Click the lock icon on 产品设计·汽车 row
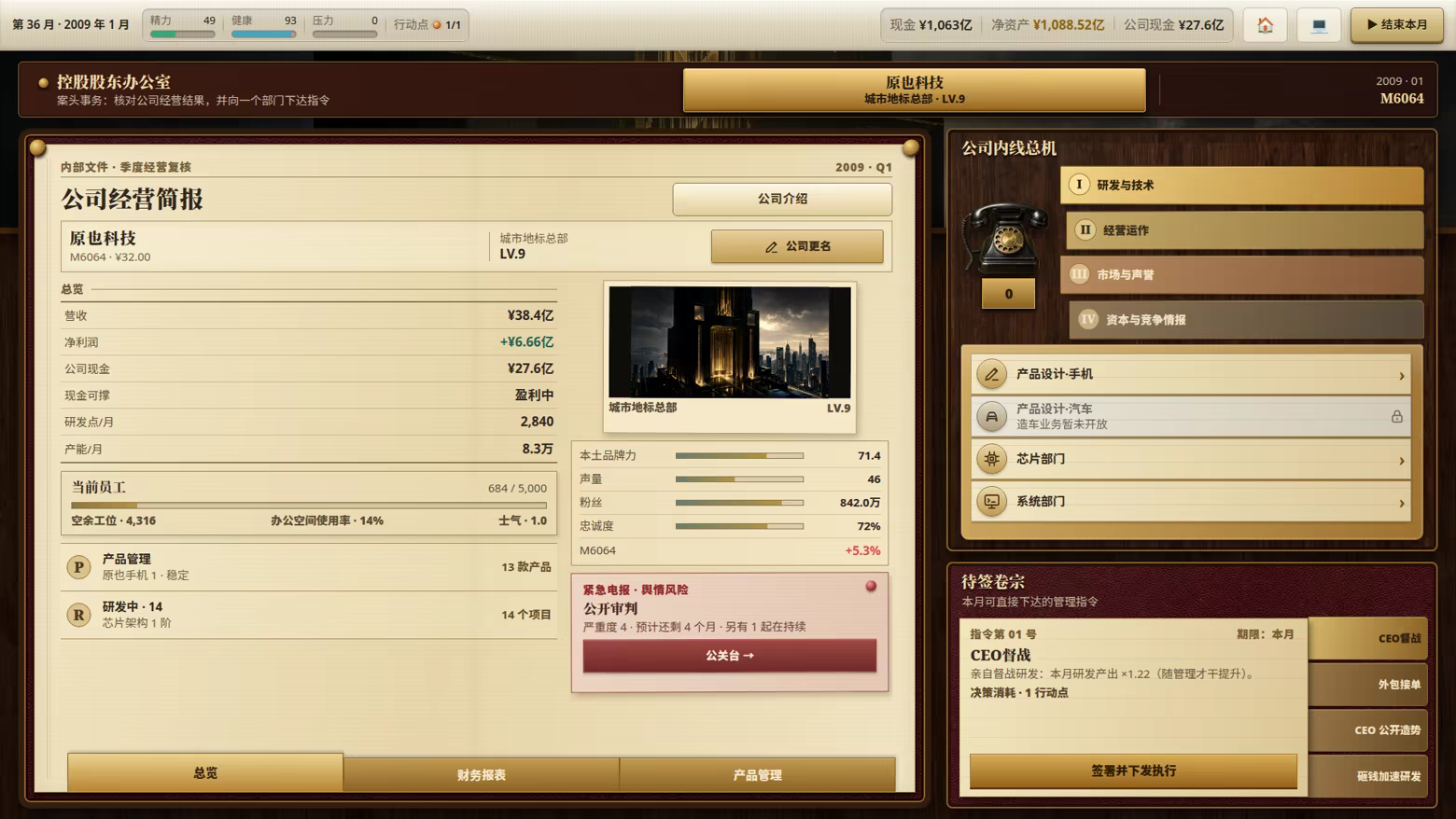The image size is (1456, 819). click(1396, 416)
